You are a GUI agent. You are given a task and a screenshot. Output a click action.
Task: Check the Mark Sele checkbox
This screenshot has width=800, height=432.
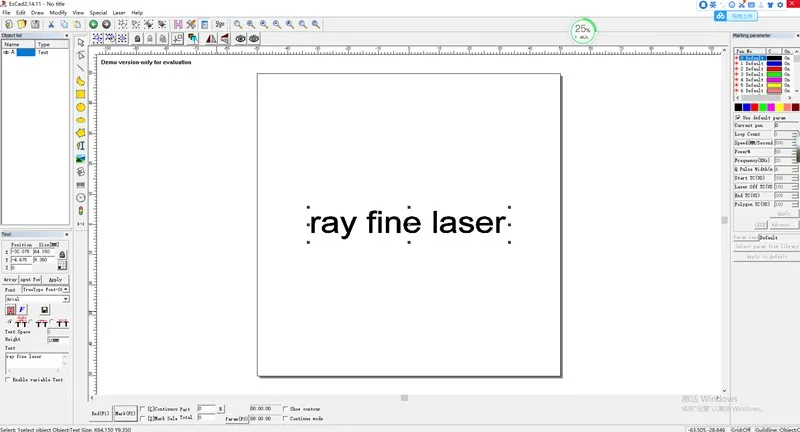[143, 418]
